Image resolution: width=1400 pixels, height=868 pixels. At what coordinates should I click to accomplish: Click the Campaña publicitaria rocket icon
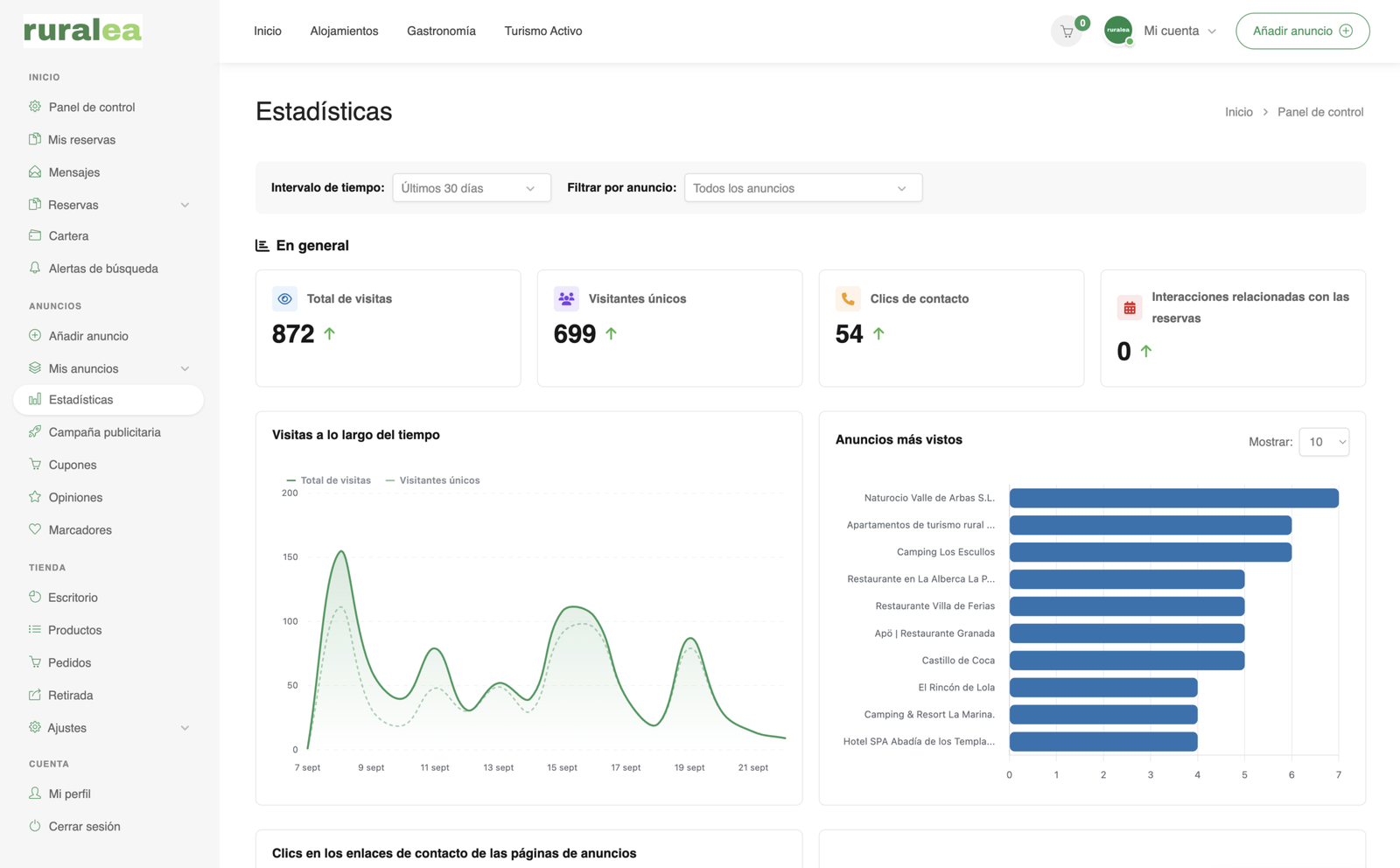tap(35, 431)
